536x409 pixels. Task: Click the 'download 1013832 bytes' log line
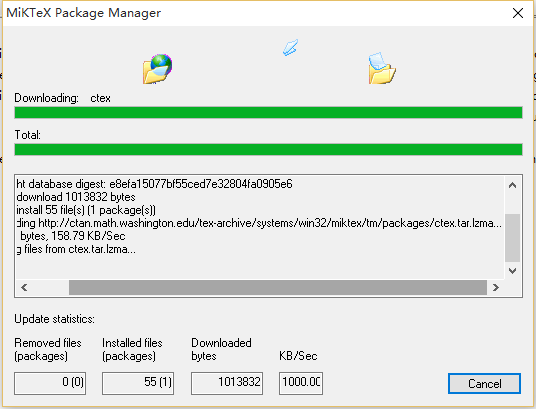(76, 197)
